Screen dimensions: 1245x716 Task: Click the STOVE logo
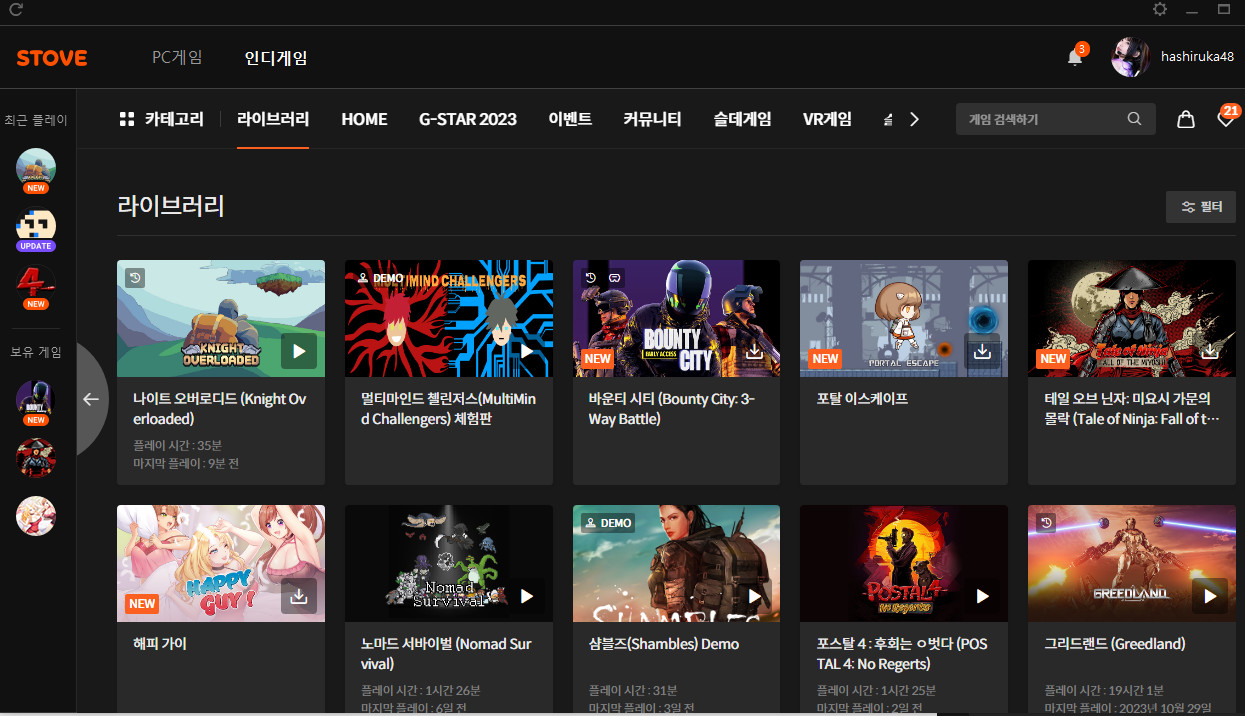point(52,58)
